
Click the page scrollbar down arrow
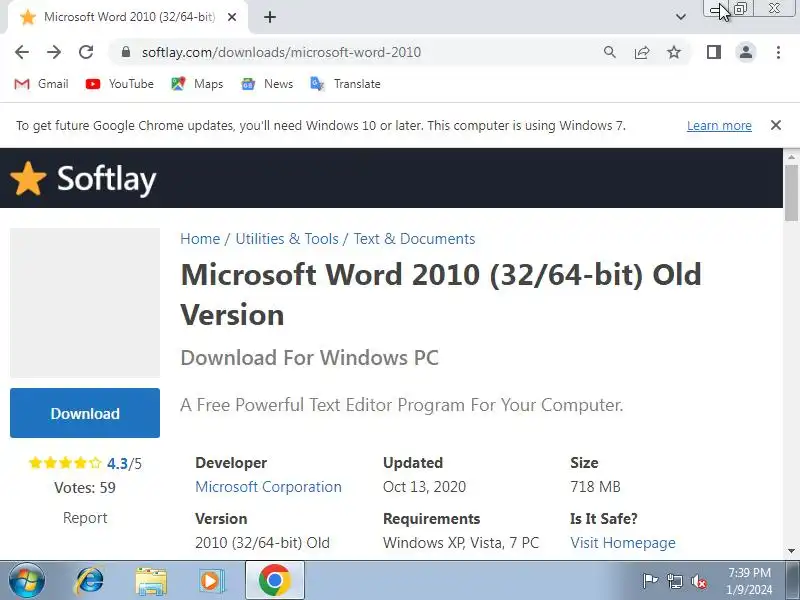[x=791, y=551]
